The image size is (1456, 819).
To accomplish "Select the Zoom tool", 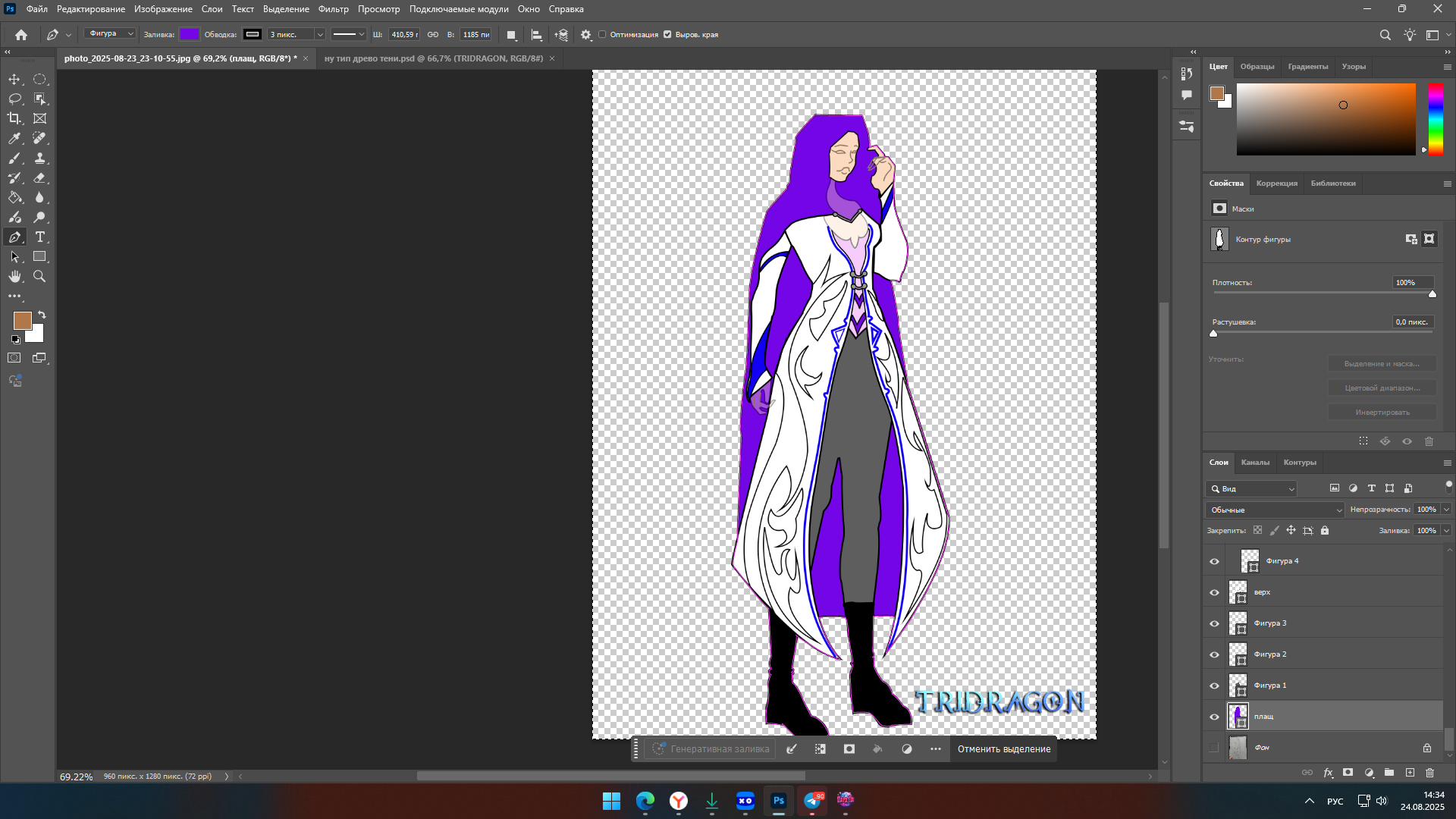I will click(39, 277).
